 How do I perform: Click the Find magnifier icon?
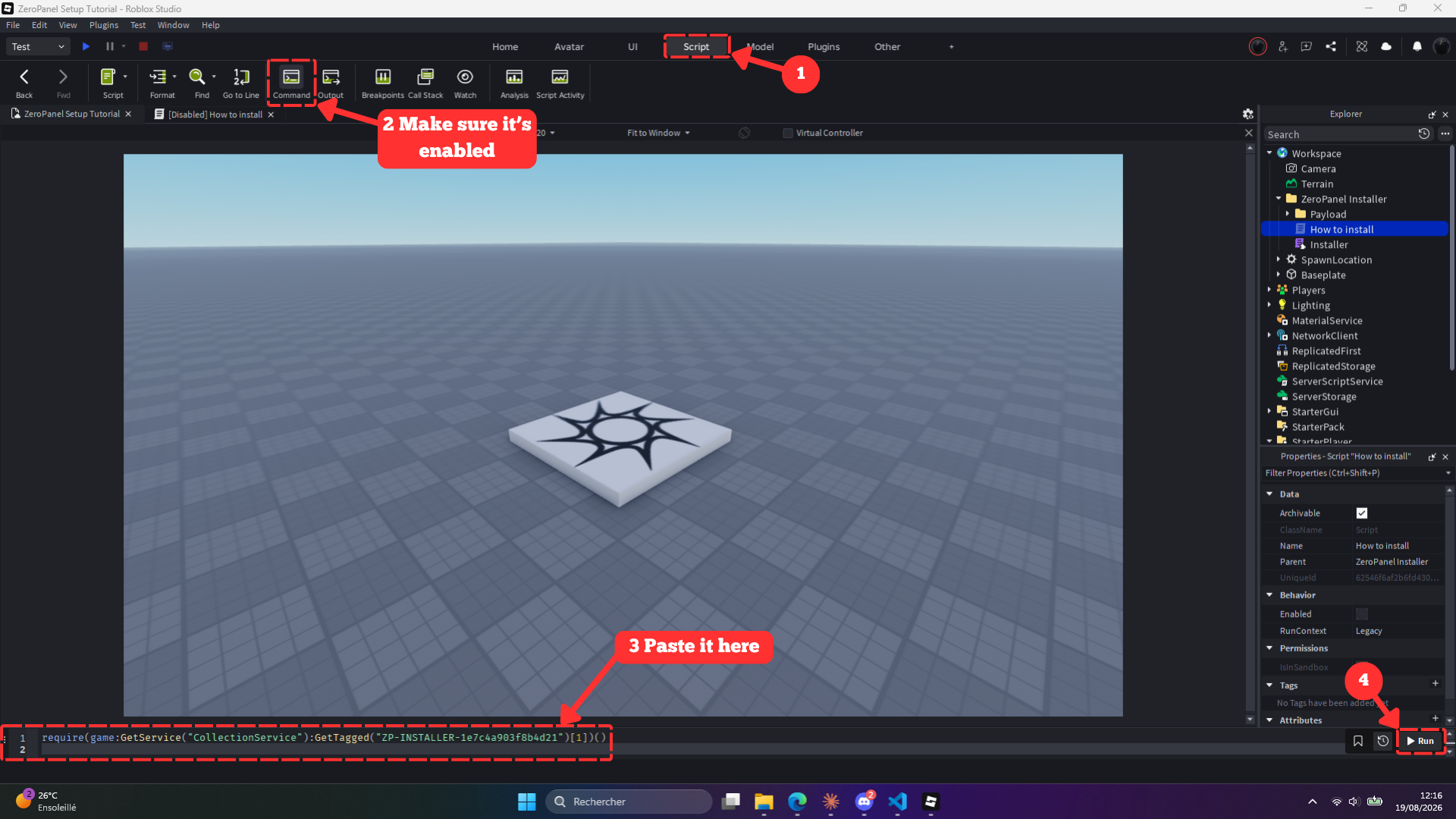click(197, 77)
